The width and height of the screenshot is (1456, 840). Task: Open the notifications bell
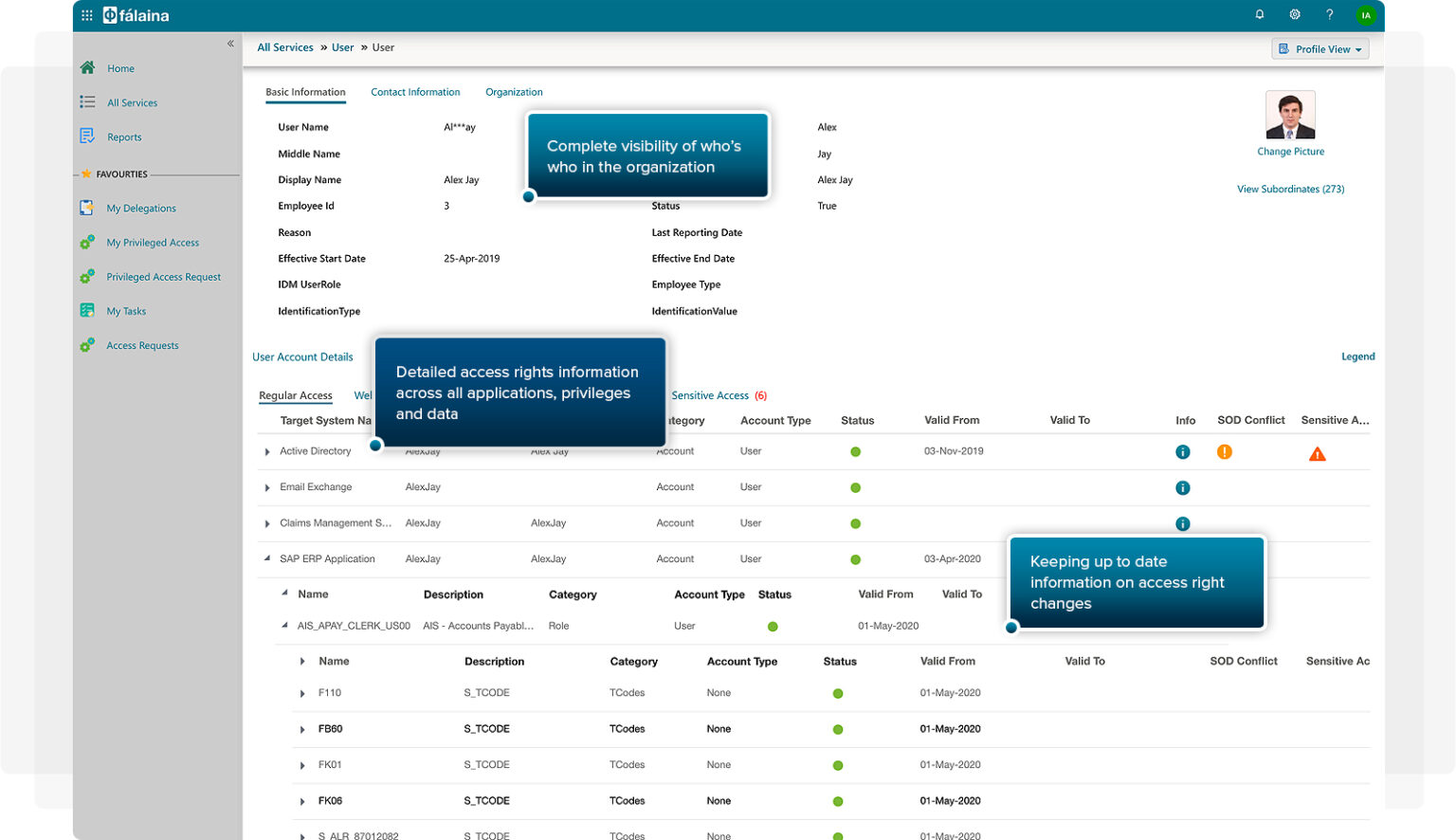pos(1260,14)
